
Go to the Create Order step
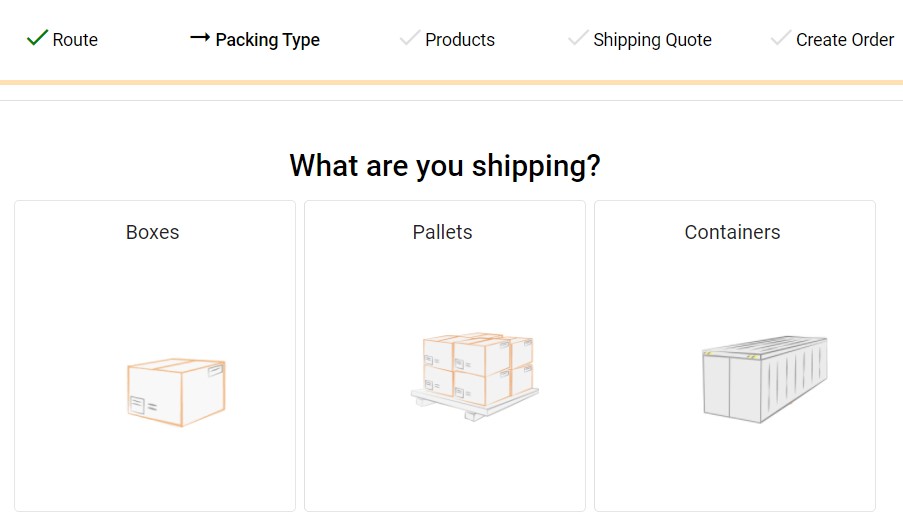(x=845, y=40)
